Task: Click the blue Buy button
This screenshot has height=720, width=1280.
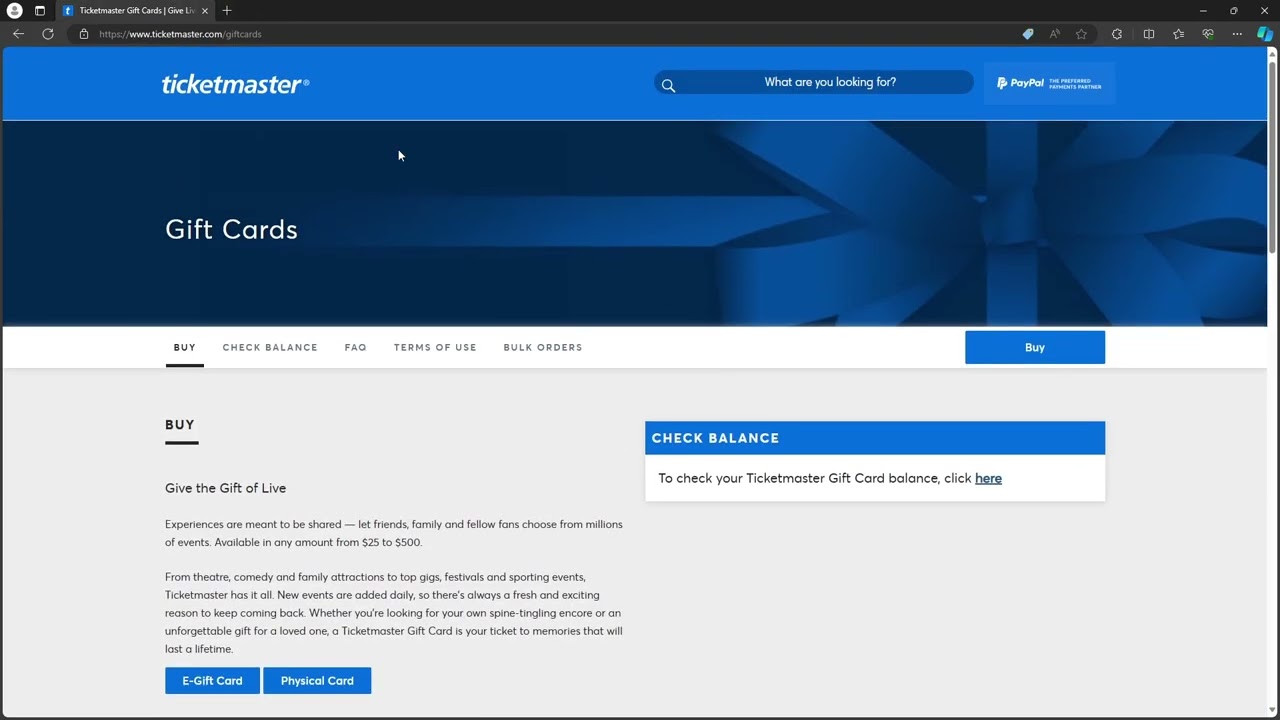Action: (x=1035, y=347)
